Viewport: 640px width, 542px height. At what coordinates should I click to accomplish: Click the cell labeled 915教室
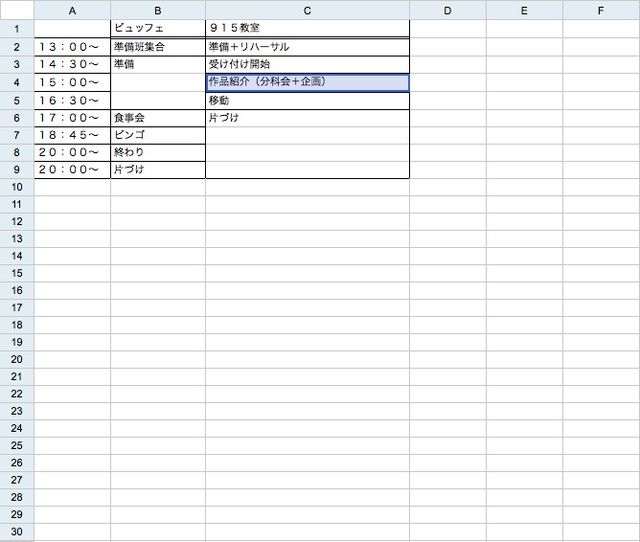pos(307,28)
